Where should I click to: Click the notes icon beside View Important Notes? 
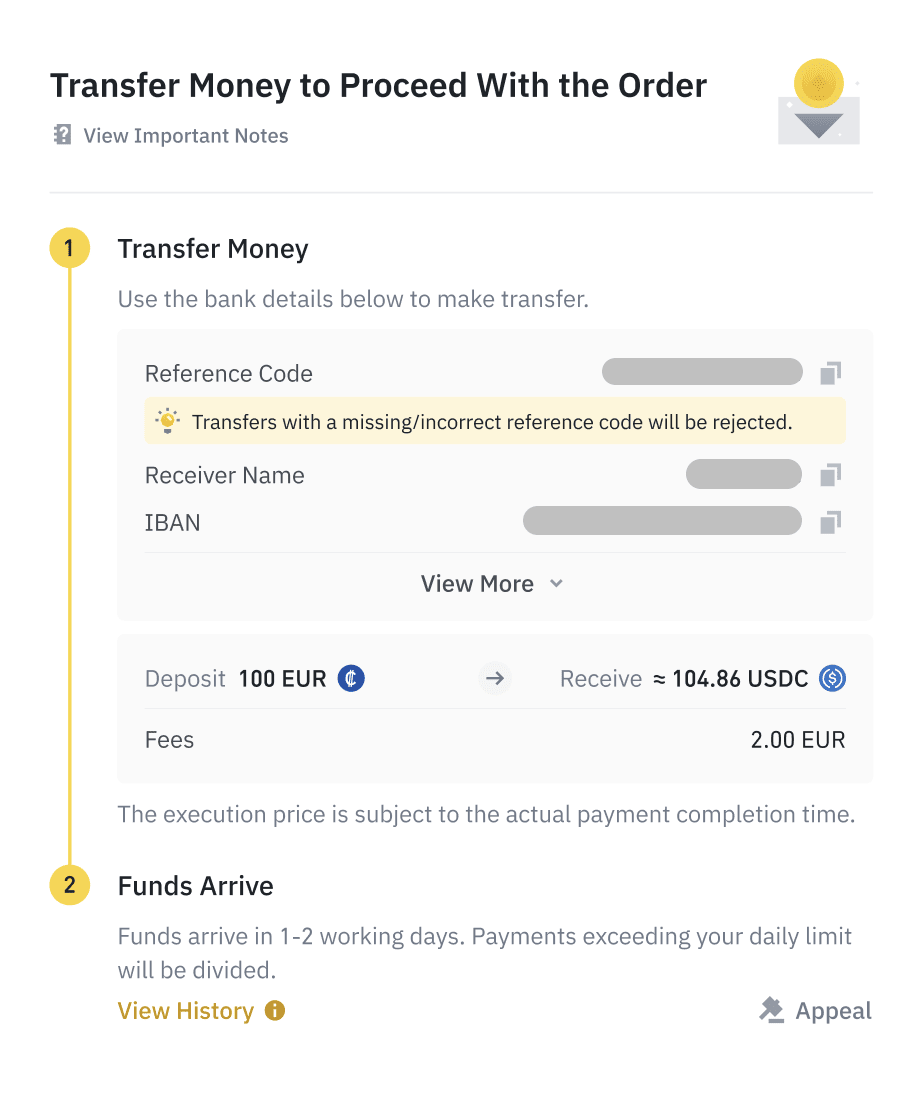[x=62, y=135]
